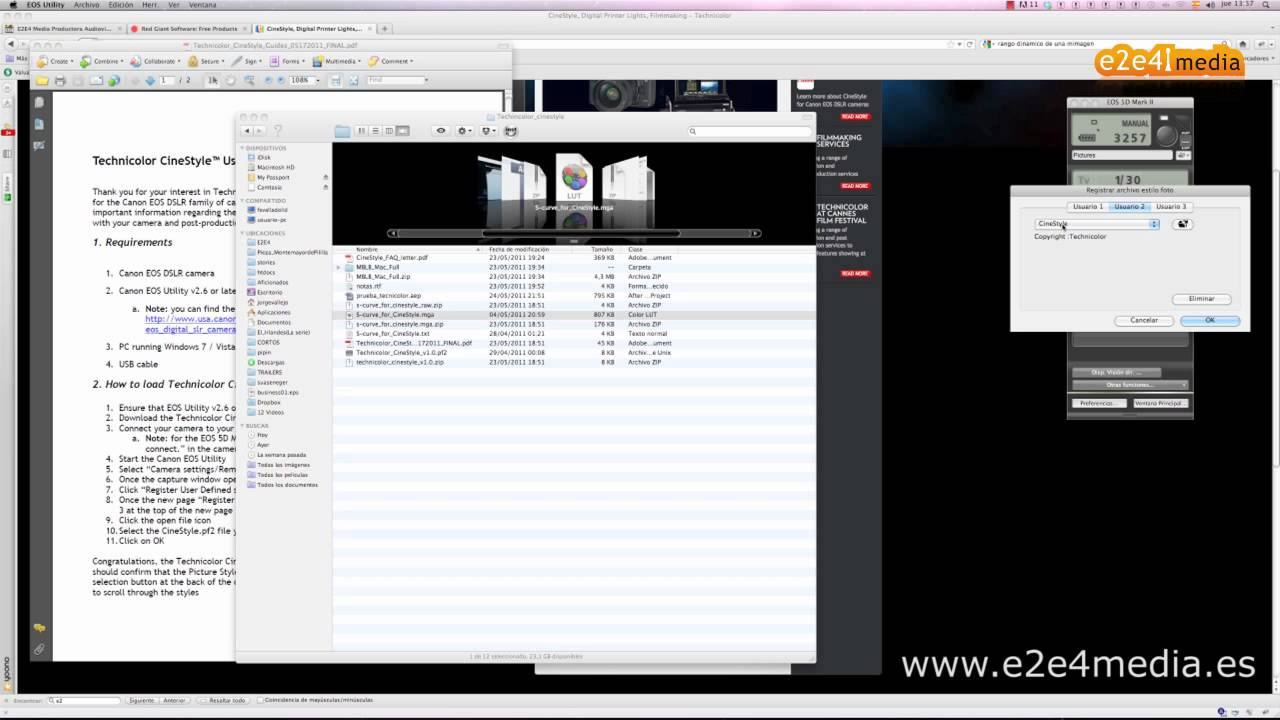Image resolution: width=1280 pixels, height=720 pixels.
Task: Open the Edición menu
Action: point(120,5)
